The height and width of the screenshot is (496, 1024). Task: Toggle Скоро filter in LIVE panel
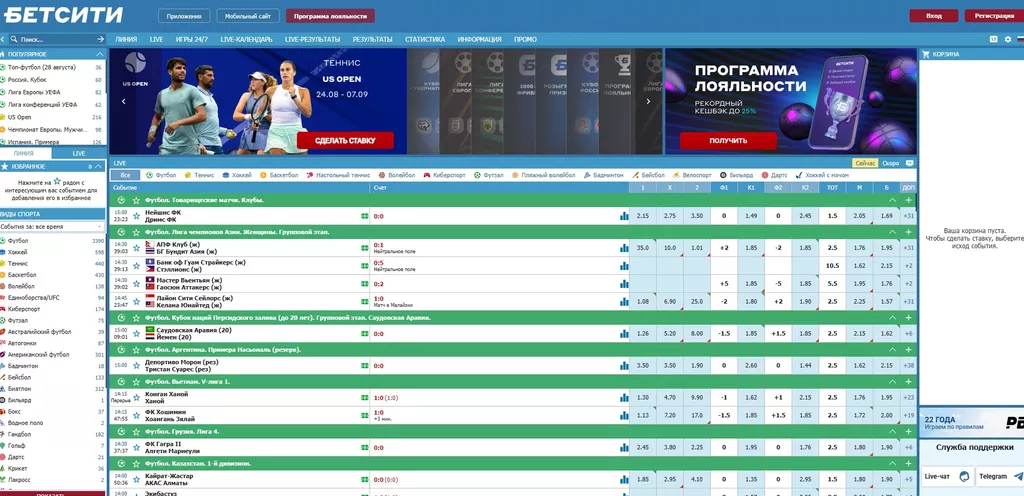[890, 163]
